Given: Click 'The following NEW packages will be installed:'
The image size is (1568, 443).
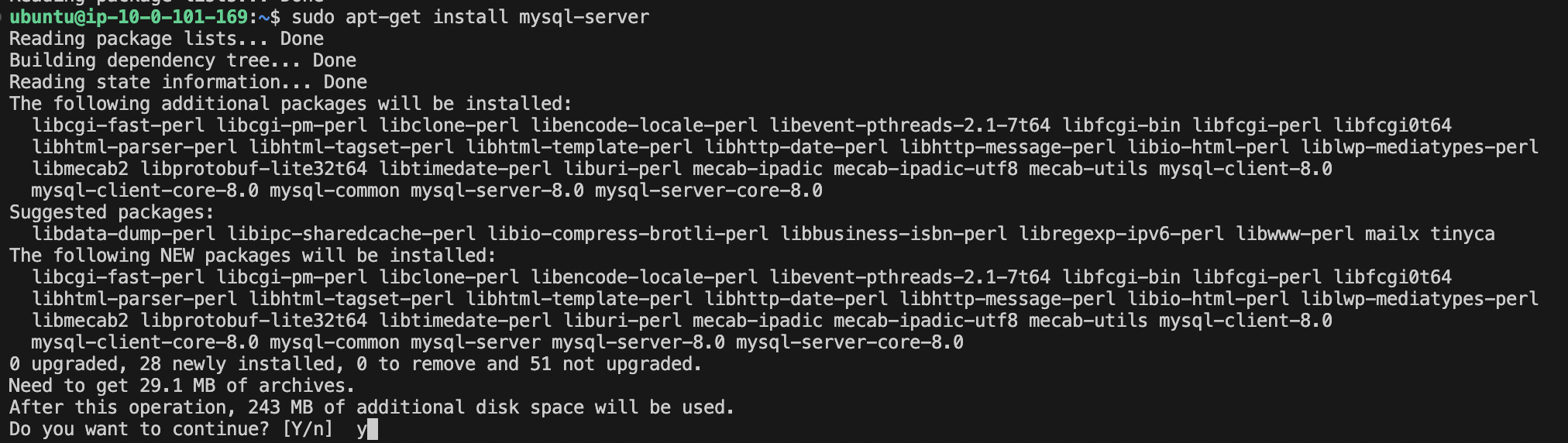Looking at the screenshot, I should [x=253, y=256].
